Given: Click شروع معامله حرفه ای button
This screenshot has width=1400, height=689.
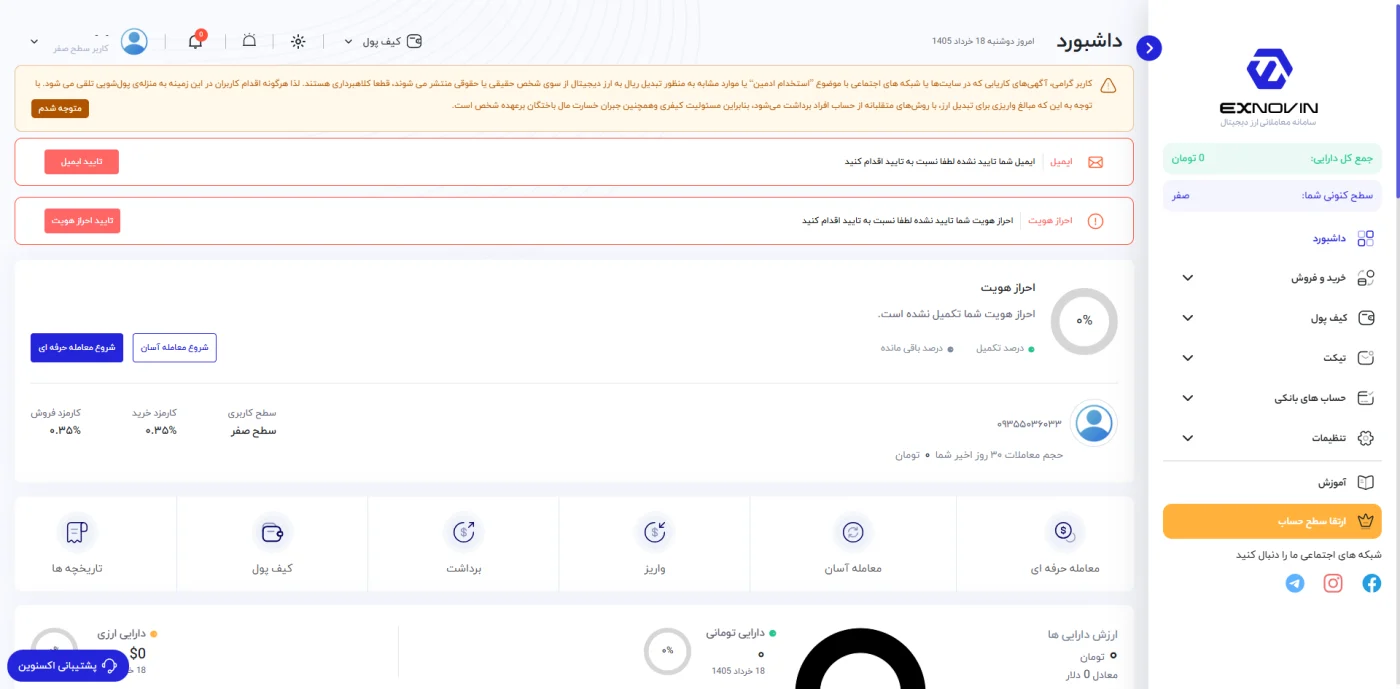Looking at the screenshot, I should click(x=77, y=347).
